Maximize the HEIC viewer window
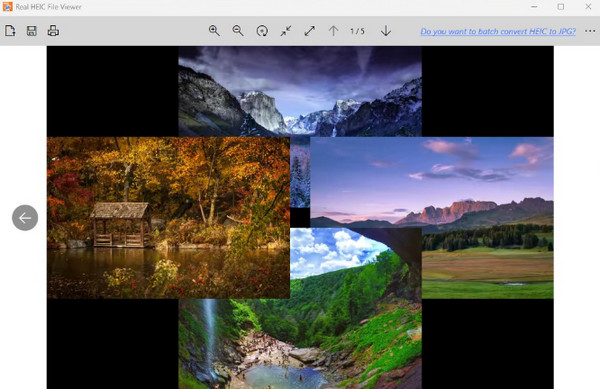This screenshot has height=389, width=600. pyautogui.click(x=561, y=7)
